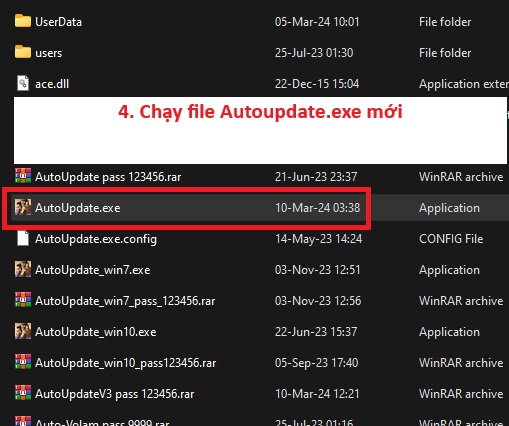Click the AutoUpdate.exe.config blank file icon
This screenshot has width=509, height=426.
coord(23,238)
